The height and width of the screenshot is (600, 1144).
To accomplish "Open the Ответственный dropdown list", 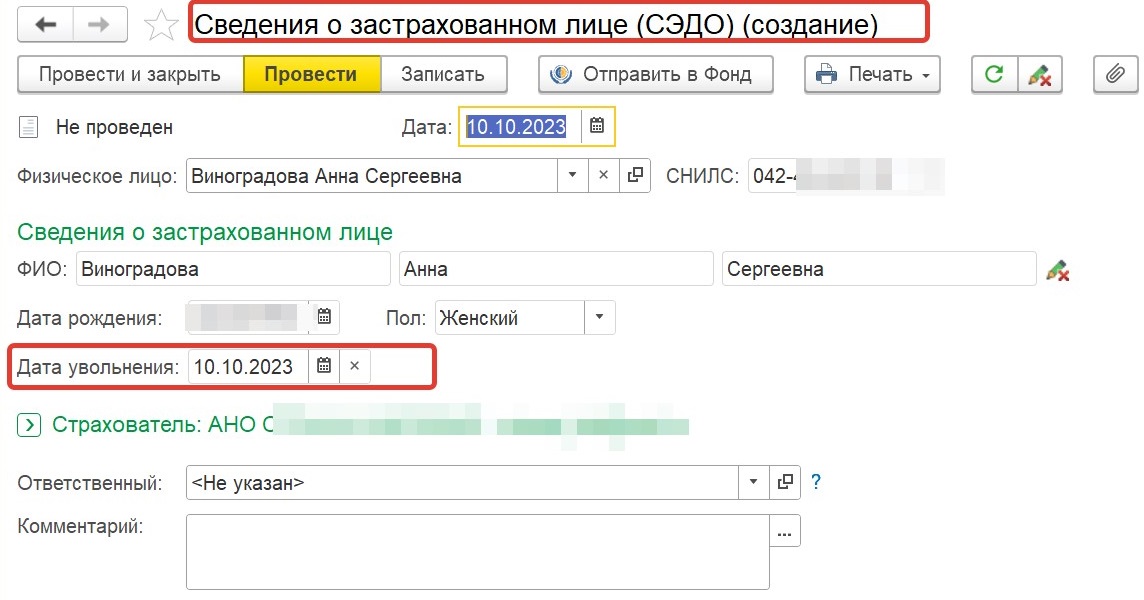I will [754, 483].
